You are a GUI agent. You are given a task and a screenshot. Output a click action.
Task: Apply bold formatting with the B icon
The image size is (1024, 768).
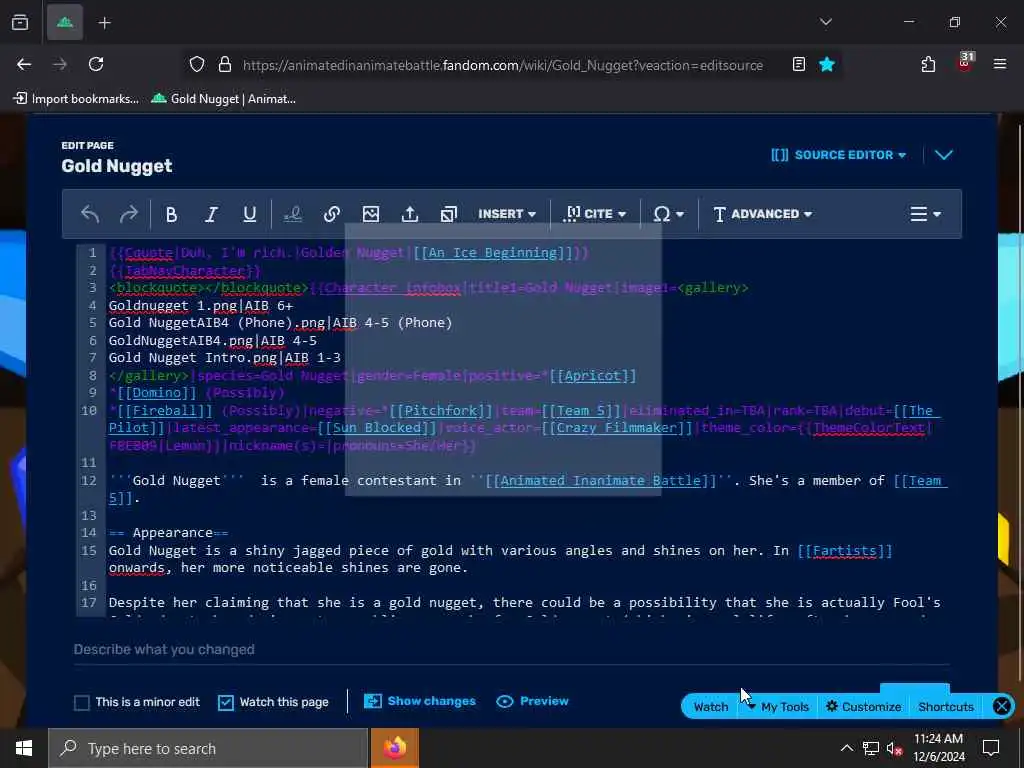(171, 214)
